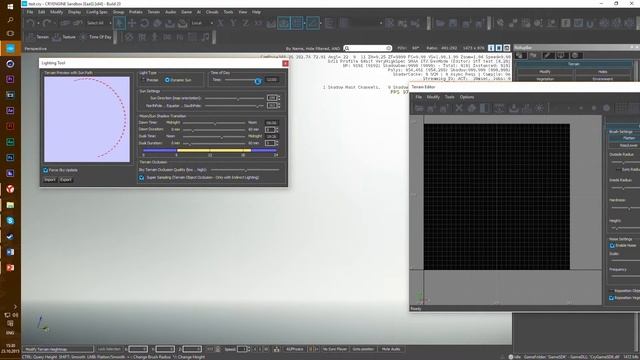Image resolution: width=640 pixels, height=360 pixels.
Task: Activate the Move tool cross icon
Action: 132,23
